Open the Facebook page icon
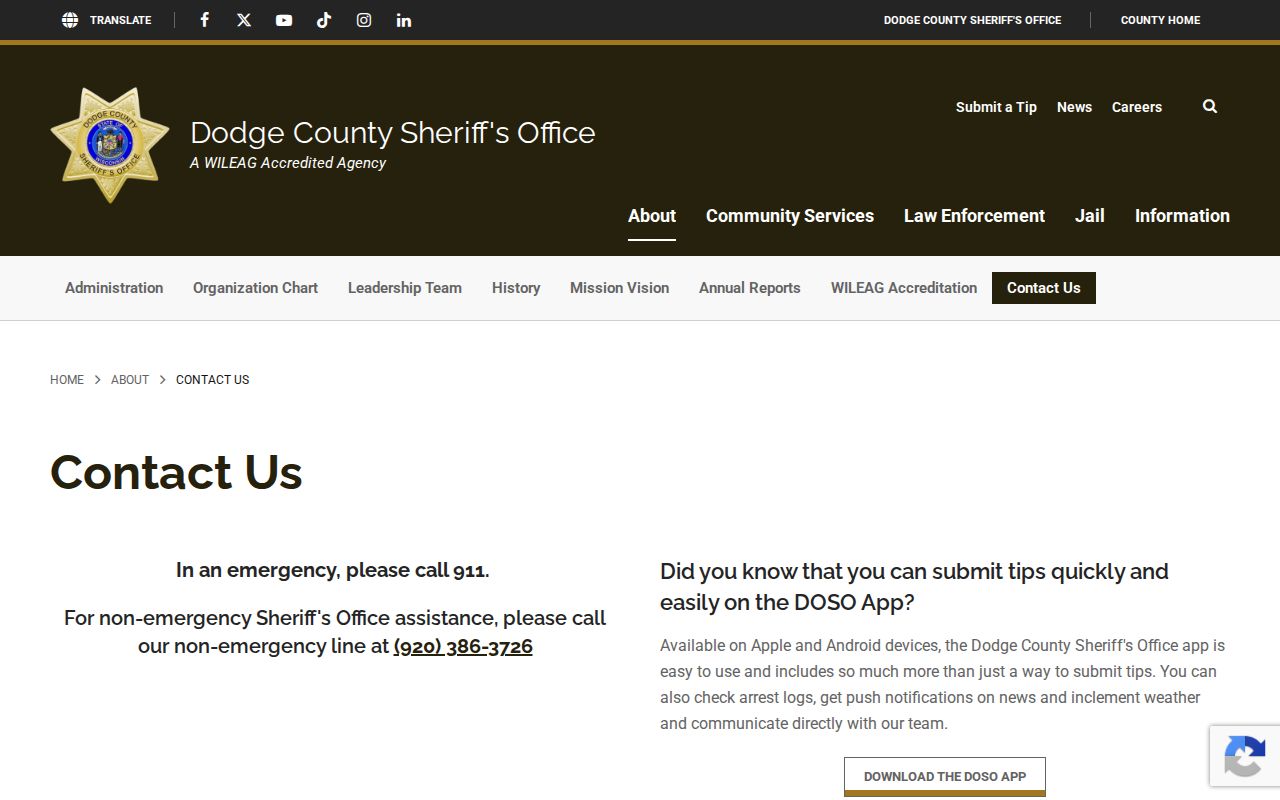This screenshot has height=800, width=1280. (x=204, y=20)
